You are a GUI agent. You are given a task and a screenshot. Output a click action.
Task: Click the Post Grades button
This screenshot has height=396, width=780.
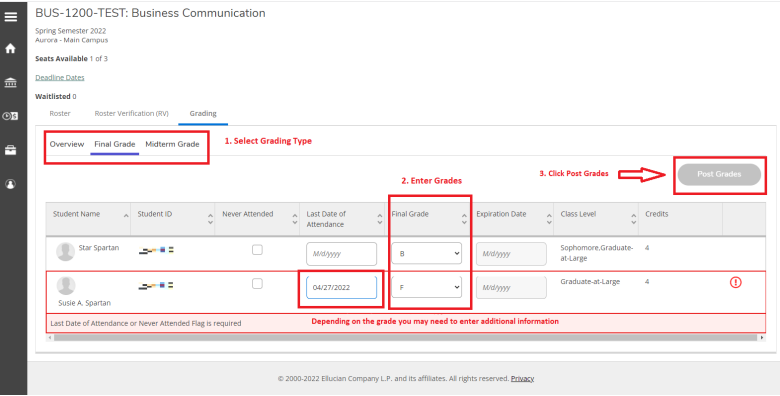tap(719, 174)
